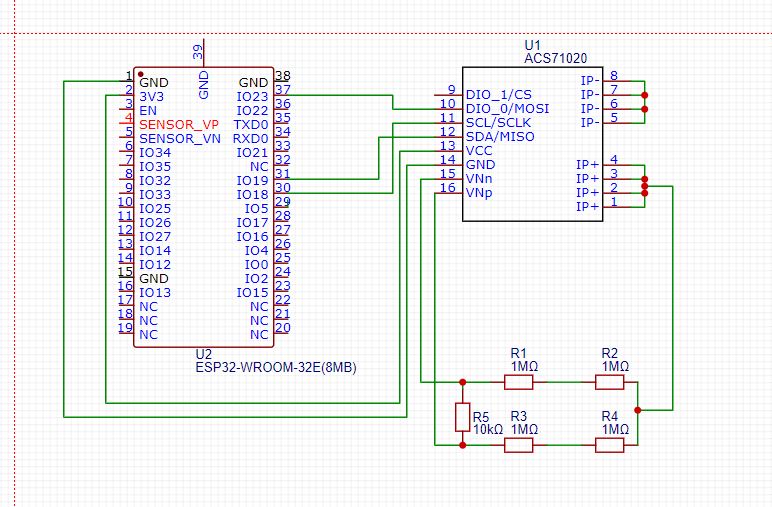
Task: Click the IO23 pin label
Action: click(252, 96)
